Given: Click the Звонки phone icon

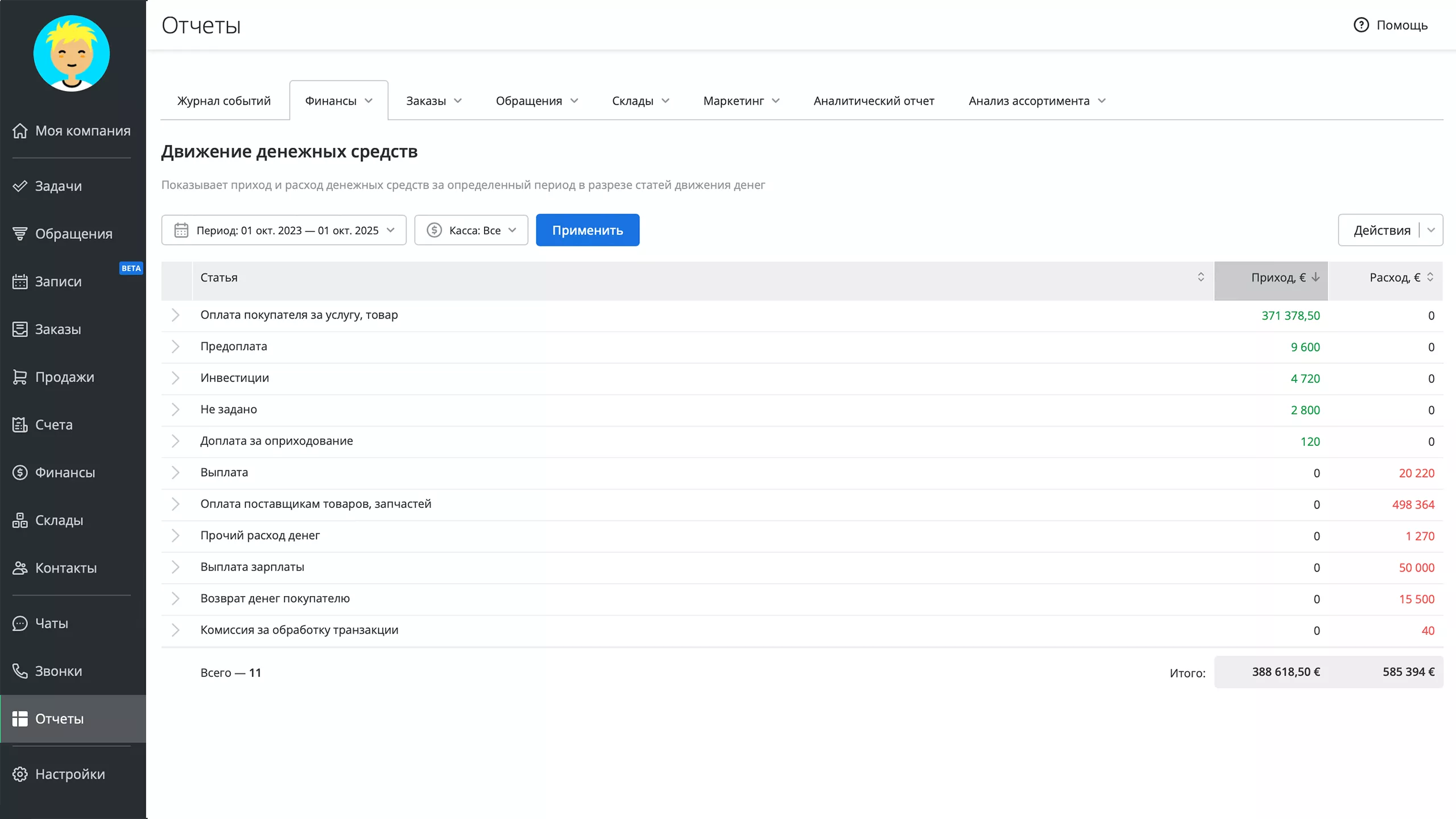Looking at the screenshot, I should point(20,671).
